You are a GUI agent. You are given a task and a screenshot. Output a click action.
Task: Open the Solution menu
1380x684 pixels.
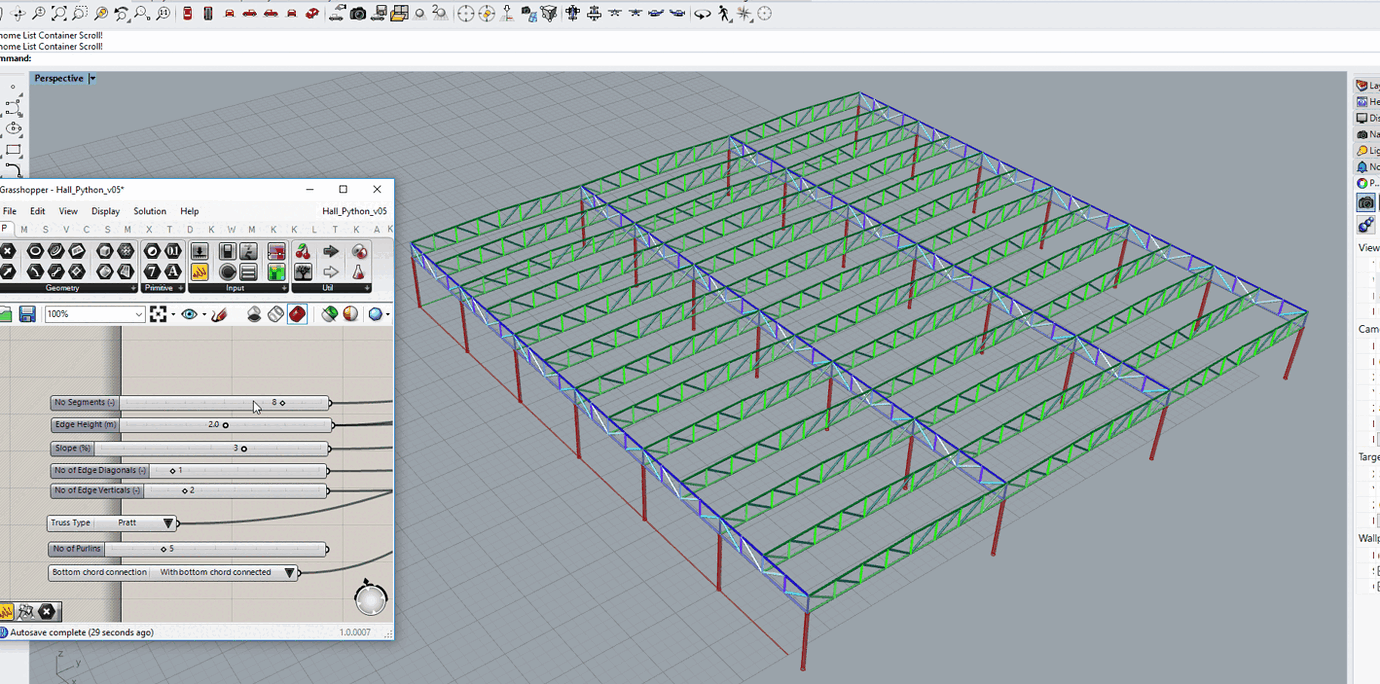(x=150, y=211)
